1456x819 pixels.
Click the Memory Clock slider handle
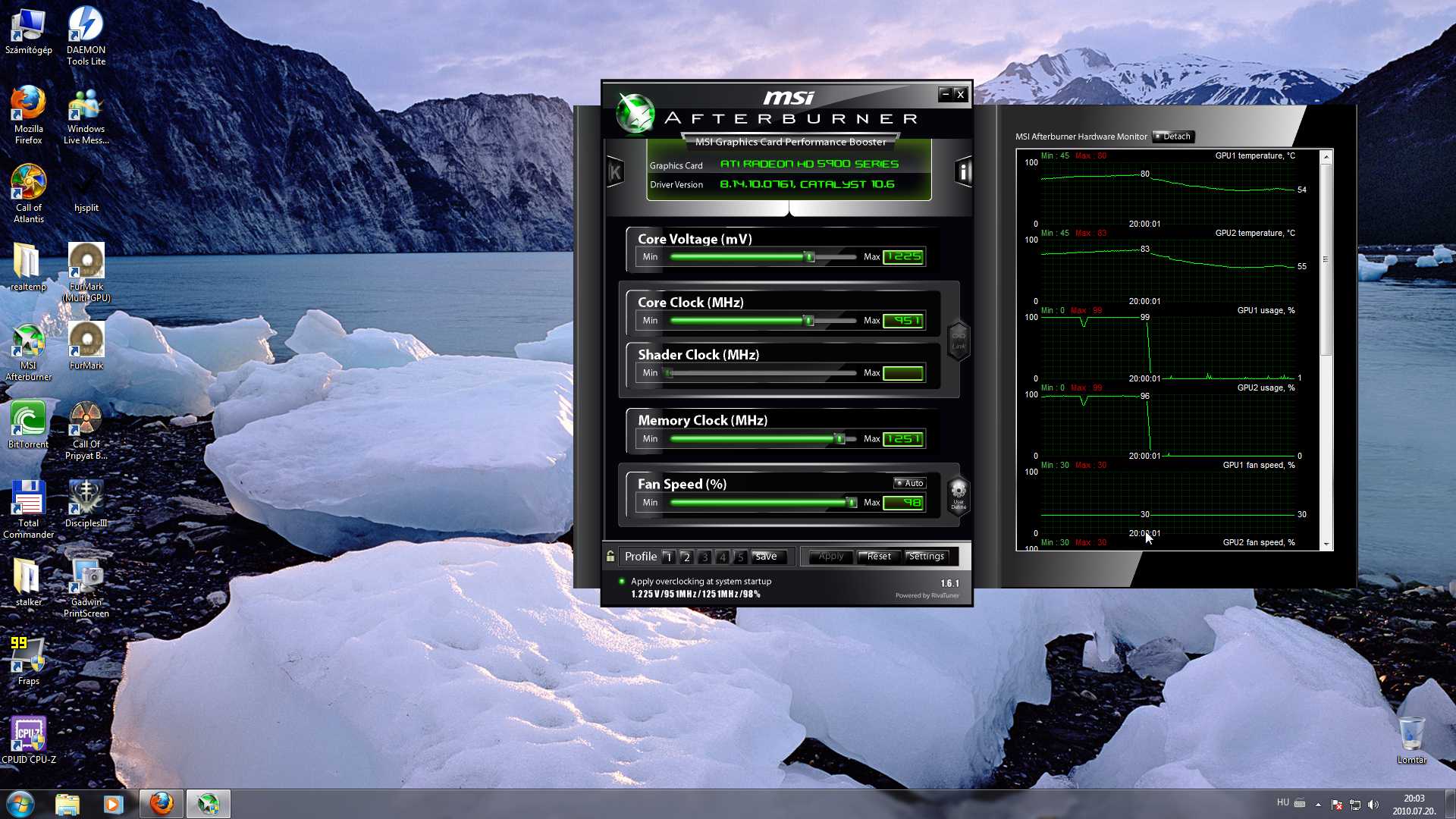pyautogui.click(x=839, y=439)
